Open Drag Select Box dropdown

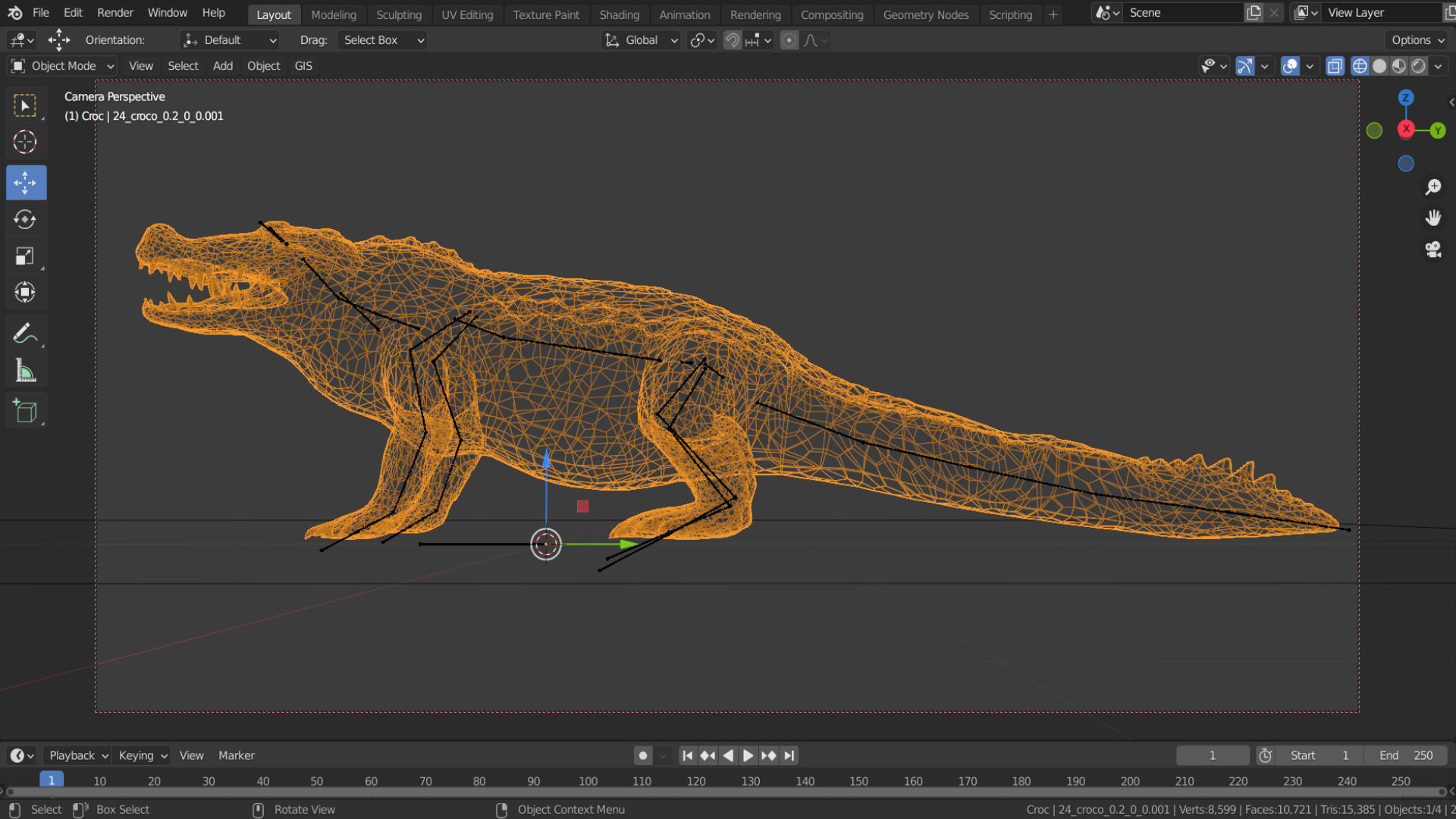tap(382, 40)
